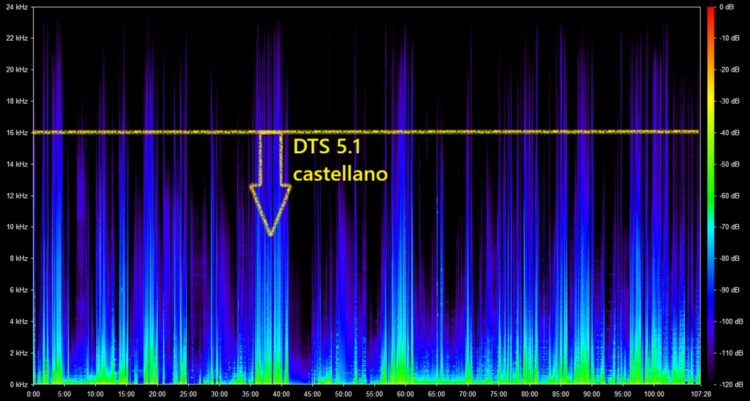Click the 0:00 time axis marker
Screen dimensions: 750x401
pyautogui.click(x=34, y=394)
